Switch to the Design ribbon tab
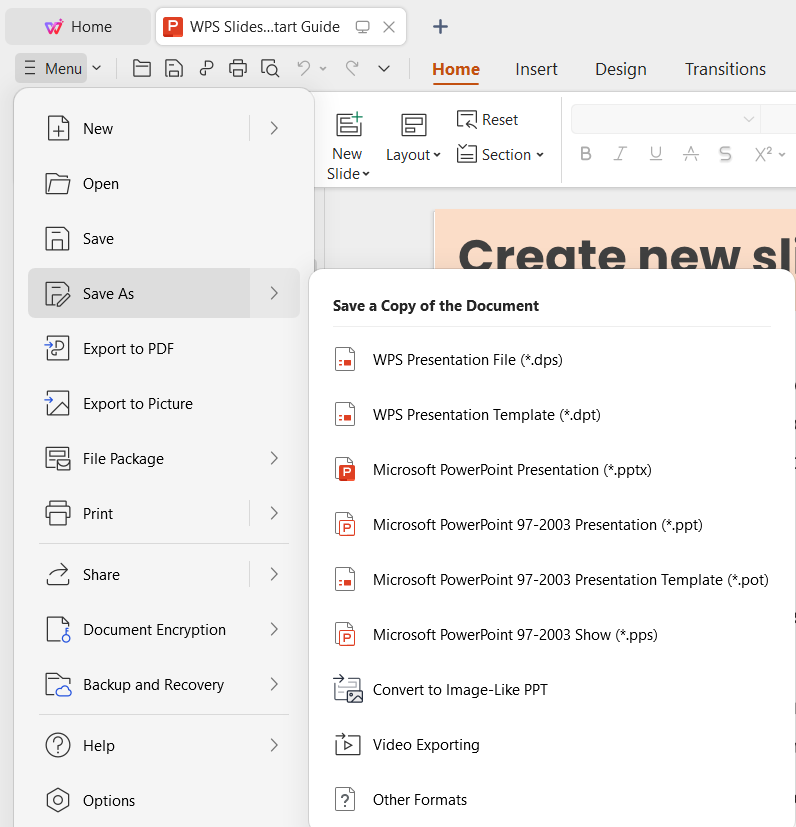 (x=620, y=69)
